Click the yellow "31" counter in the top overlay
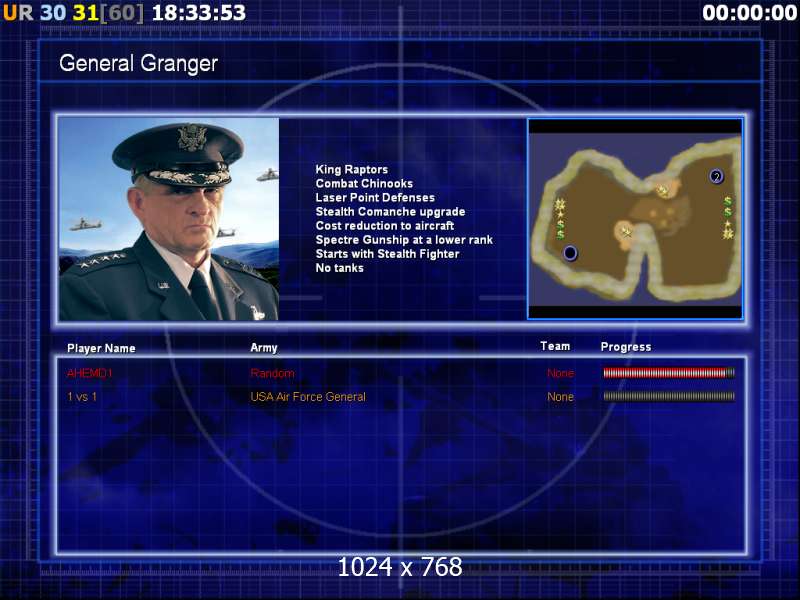The width and height of the screenshot is (800, 600). point(85,13)
